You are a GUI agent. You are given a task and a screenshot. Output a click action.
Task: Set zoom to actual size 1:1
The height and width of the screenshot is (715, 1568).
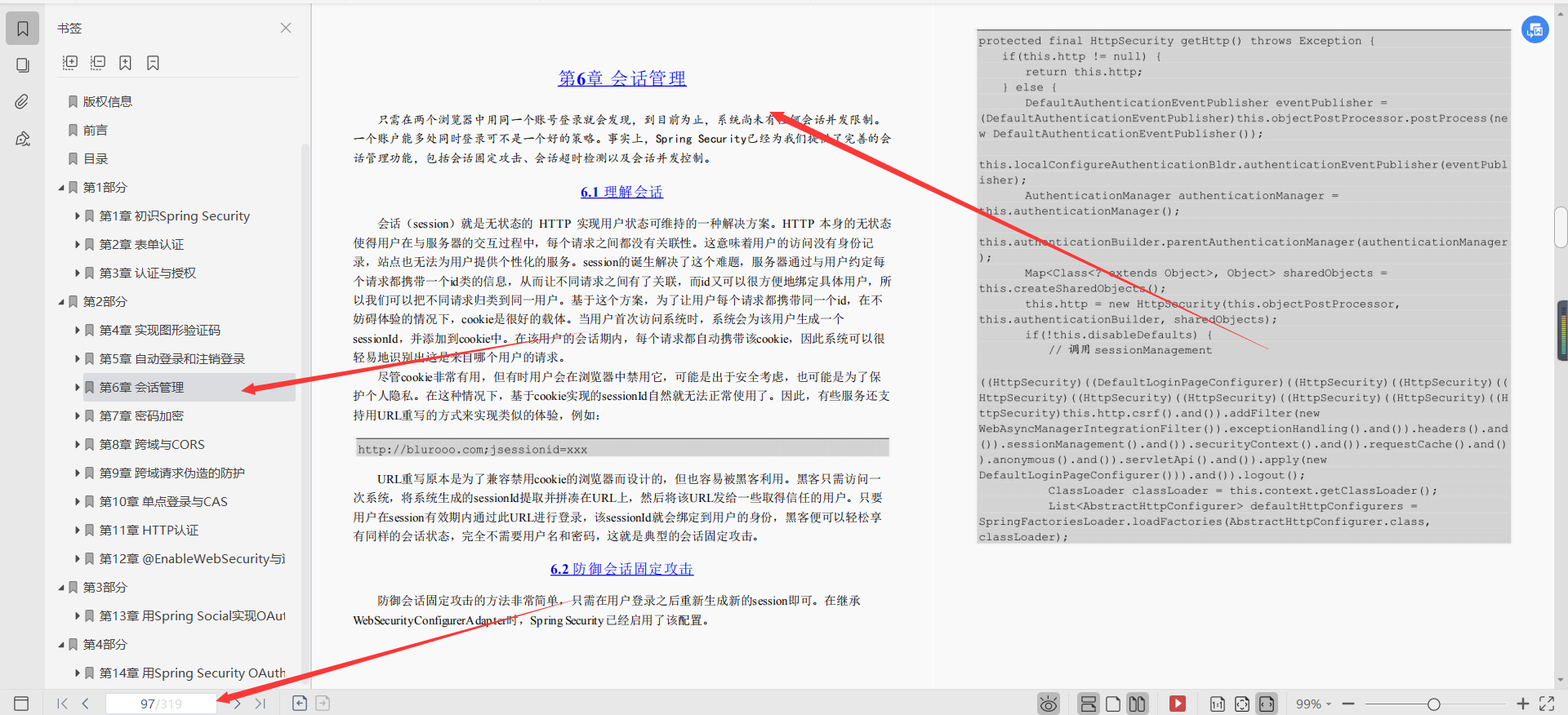1218,704
